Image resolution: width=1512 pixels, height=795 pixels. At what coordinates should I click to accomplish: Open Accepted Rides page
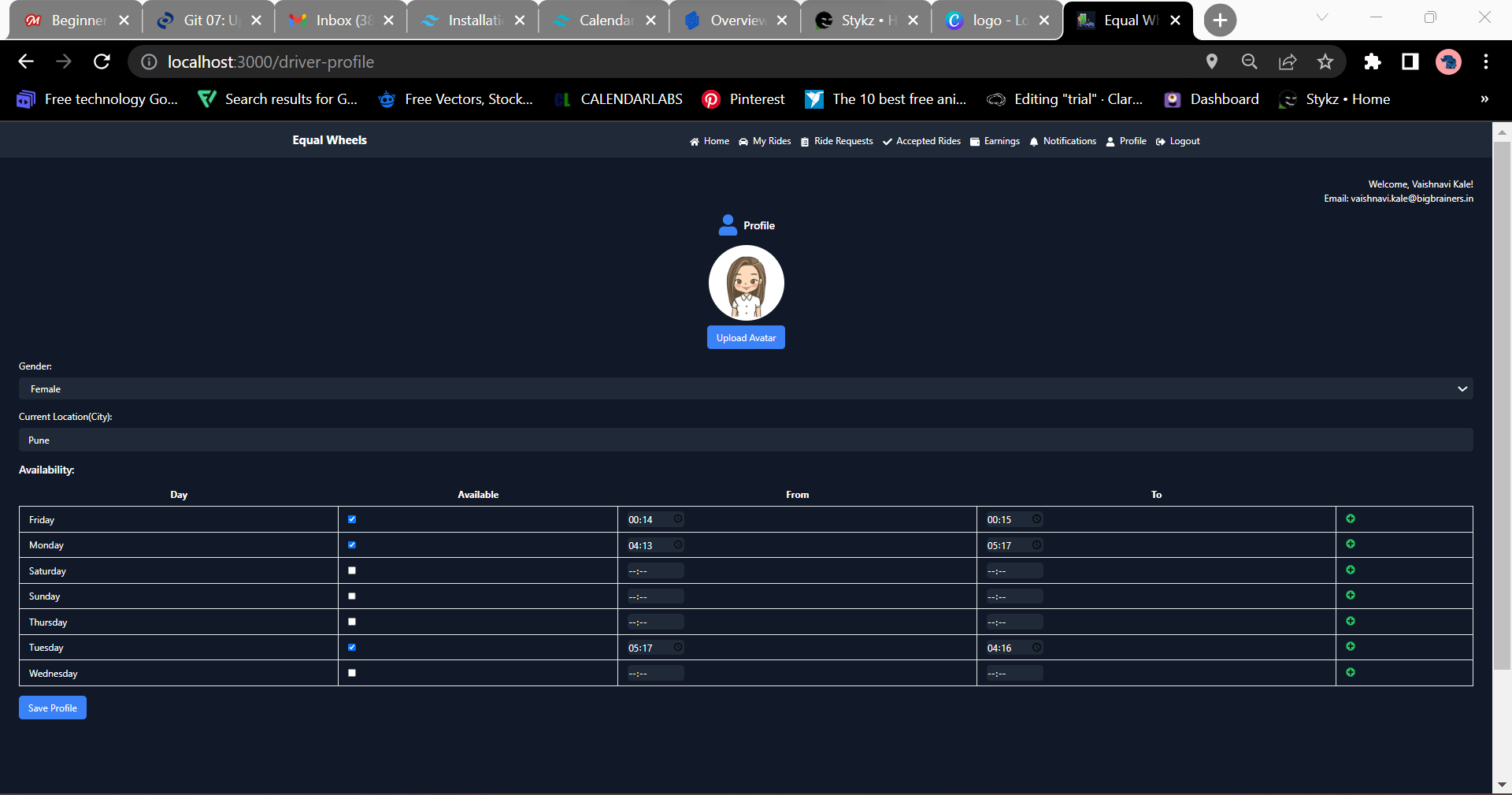coord(922,141)
